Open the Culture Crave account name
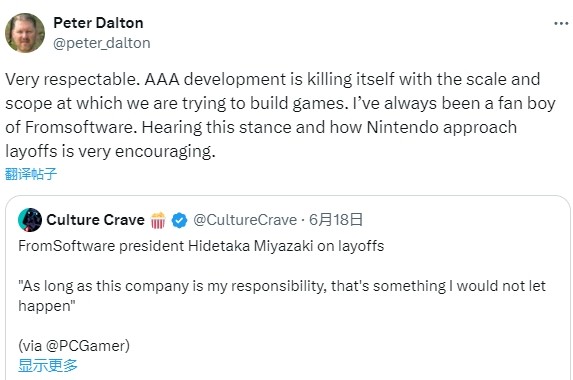 tap(95, 220)
